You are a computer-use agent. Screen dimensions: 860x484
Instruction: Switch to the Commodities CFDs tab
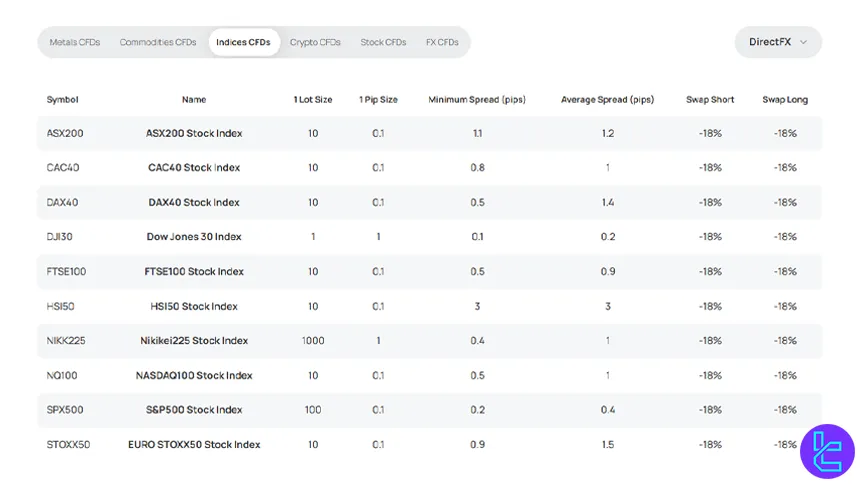[x=158, y=42]
